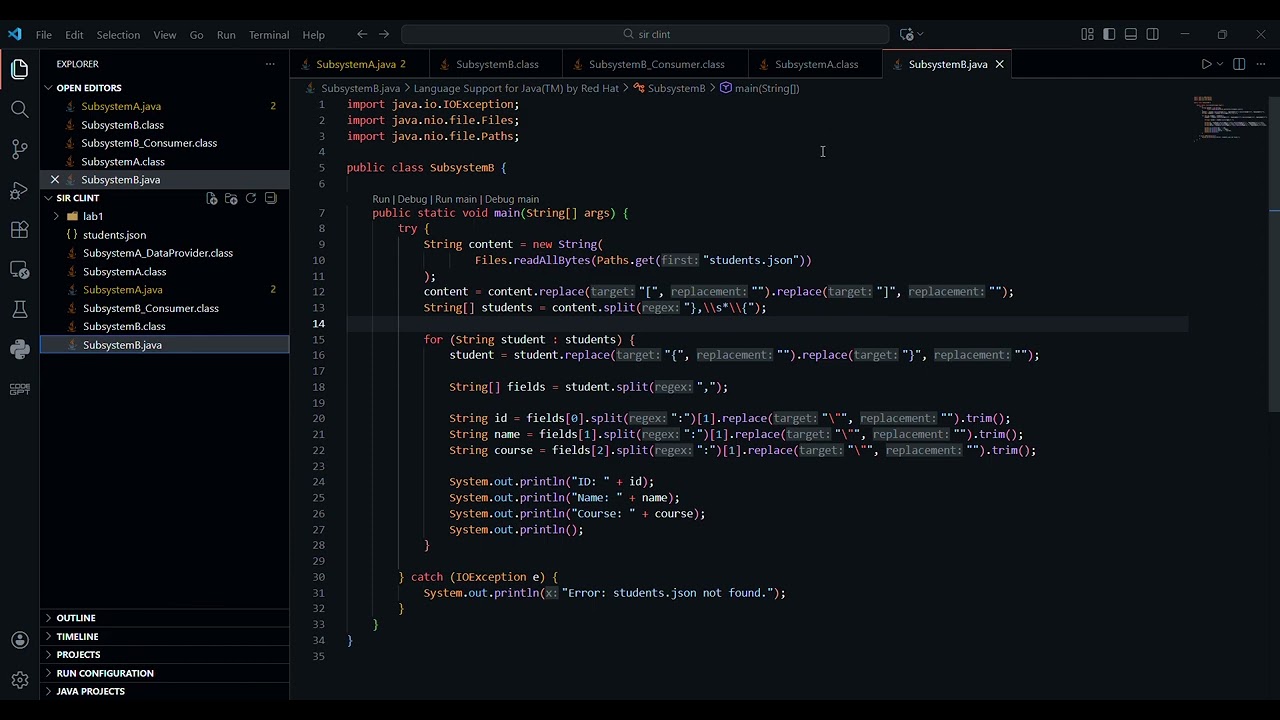Open the View menu
This screenshot has width=1280, height=720.
coord(165,34)
